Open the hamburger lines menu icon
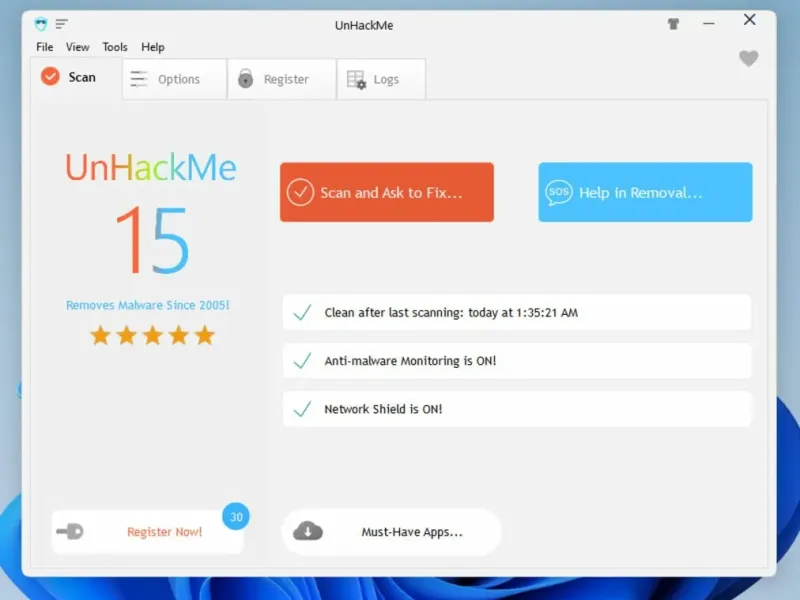 pos(62,23)
